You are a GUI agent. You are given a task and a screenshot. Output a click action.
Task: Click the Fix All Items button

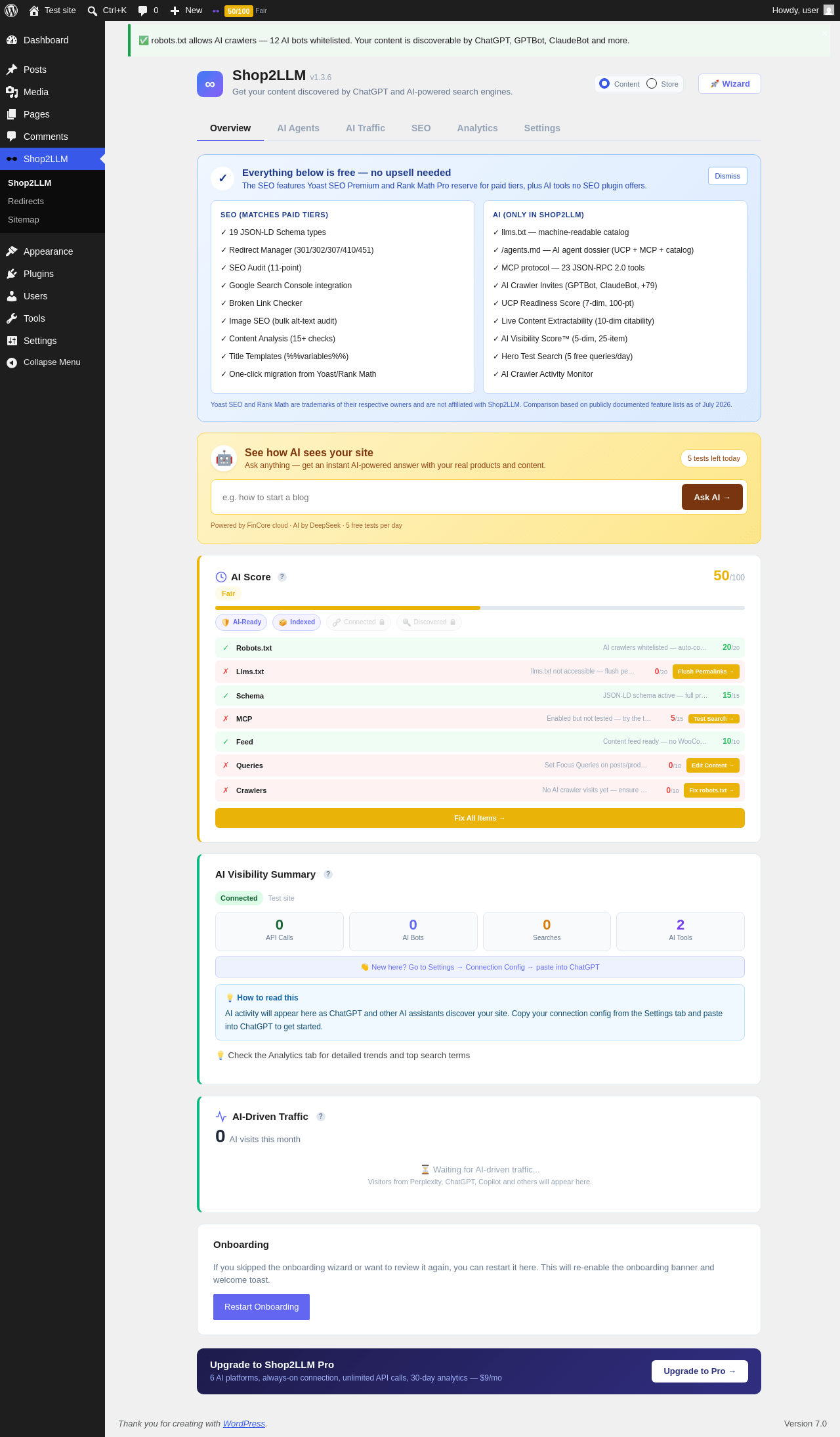pyautogui.click(x=480, y=818)
